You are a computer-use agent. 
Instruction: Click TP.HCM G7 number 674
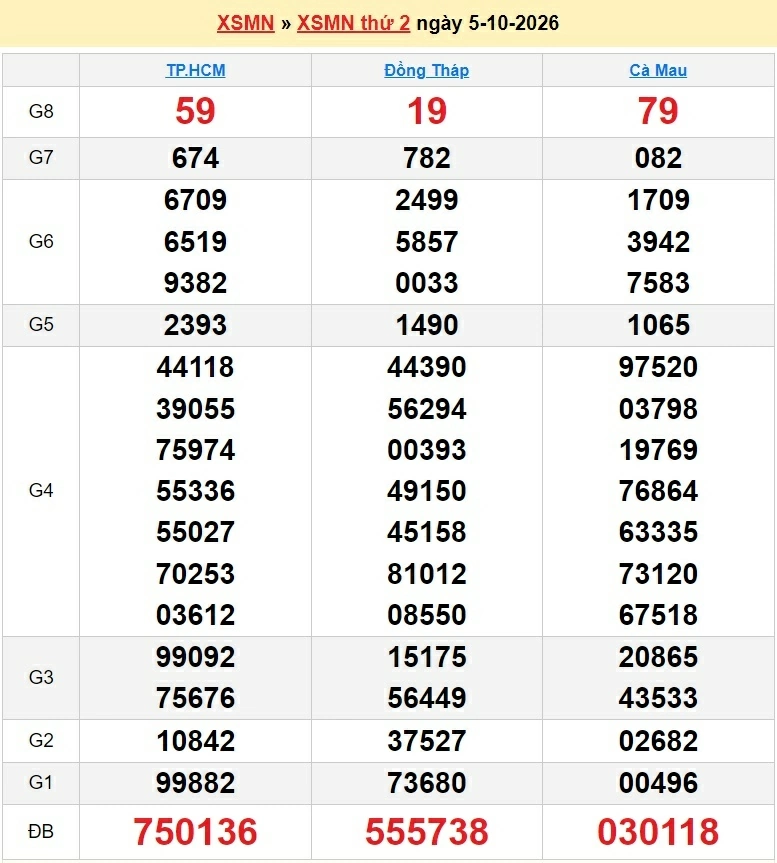click(195, 158)
